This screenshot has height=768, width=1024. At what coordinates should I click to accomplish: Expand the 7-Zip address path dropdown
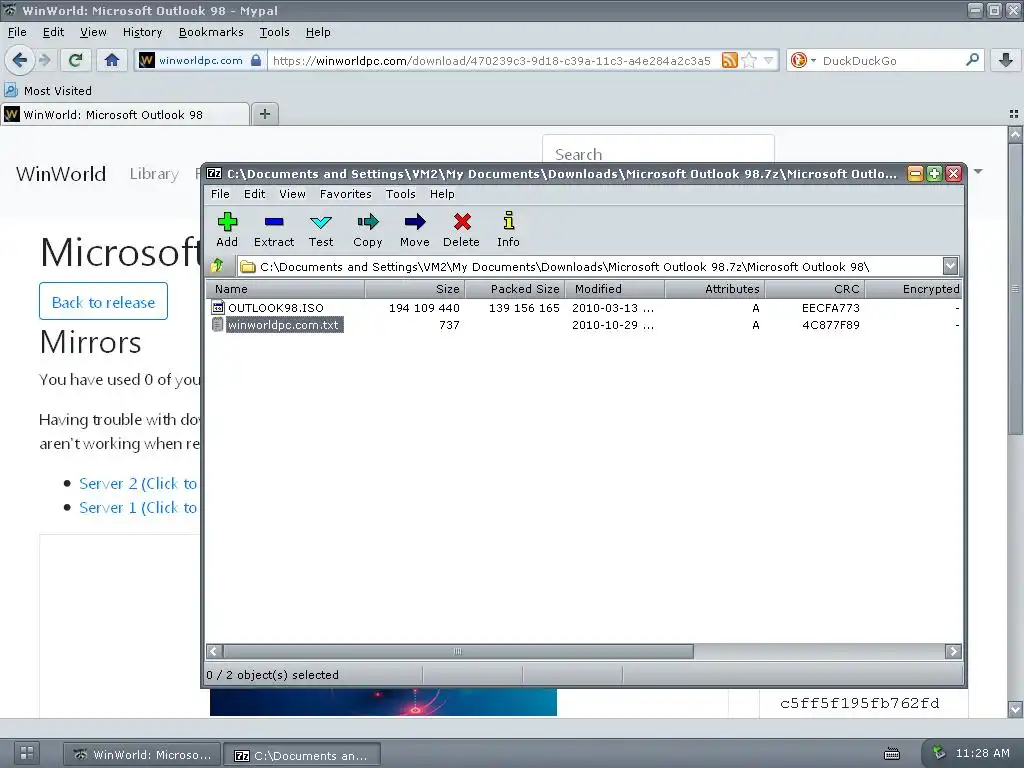(950, 266)
